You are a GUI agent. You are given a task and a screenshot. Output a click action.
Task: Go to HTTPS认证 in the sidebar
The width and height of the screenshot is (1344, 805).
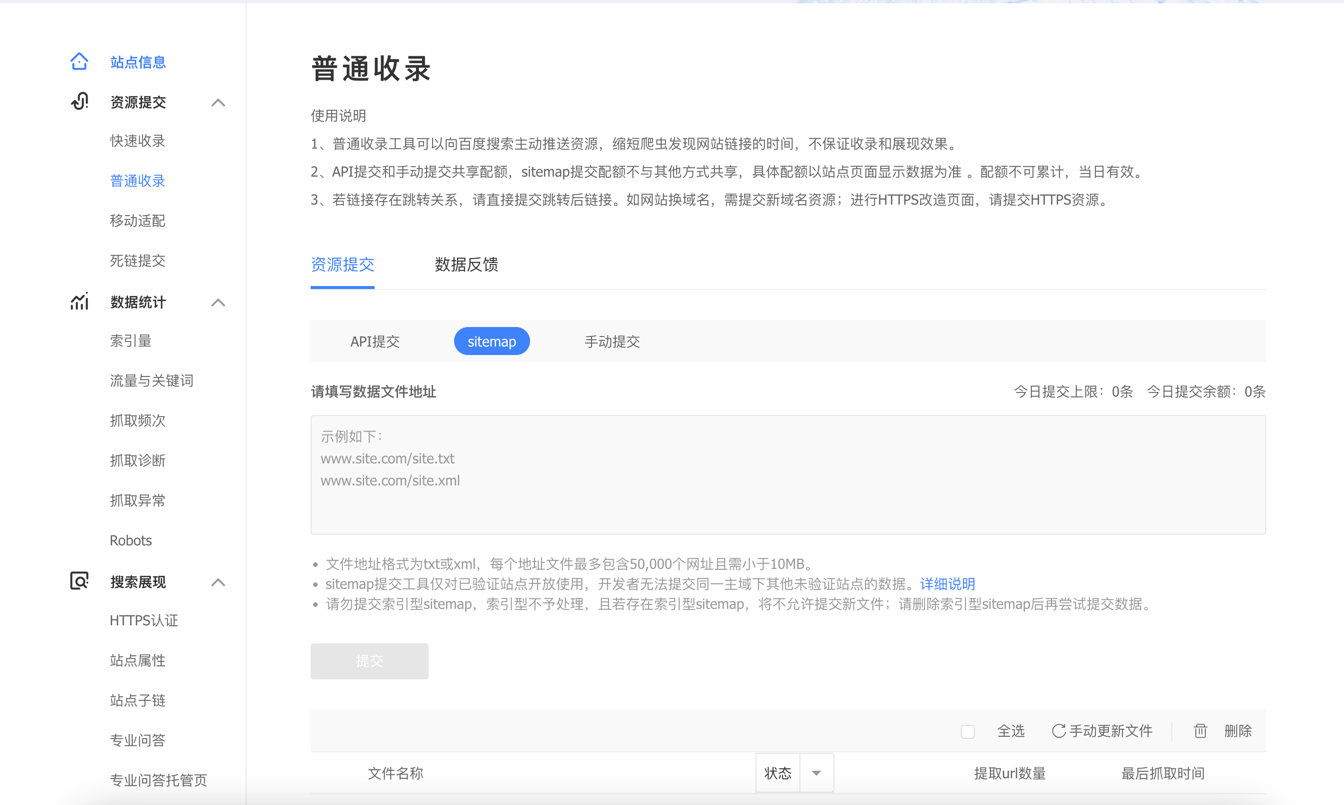click(144, 621)
